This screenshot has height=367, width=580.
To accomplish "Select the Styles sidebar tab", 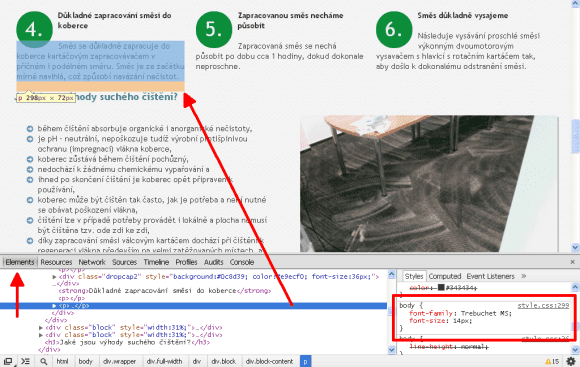I will [x=414, y=276].
